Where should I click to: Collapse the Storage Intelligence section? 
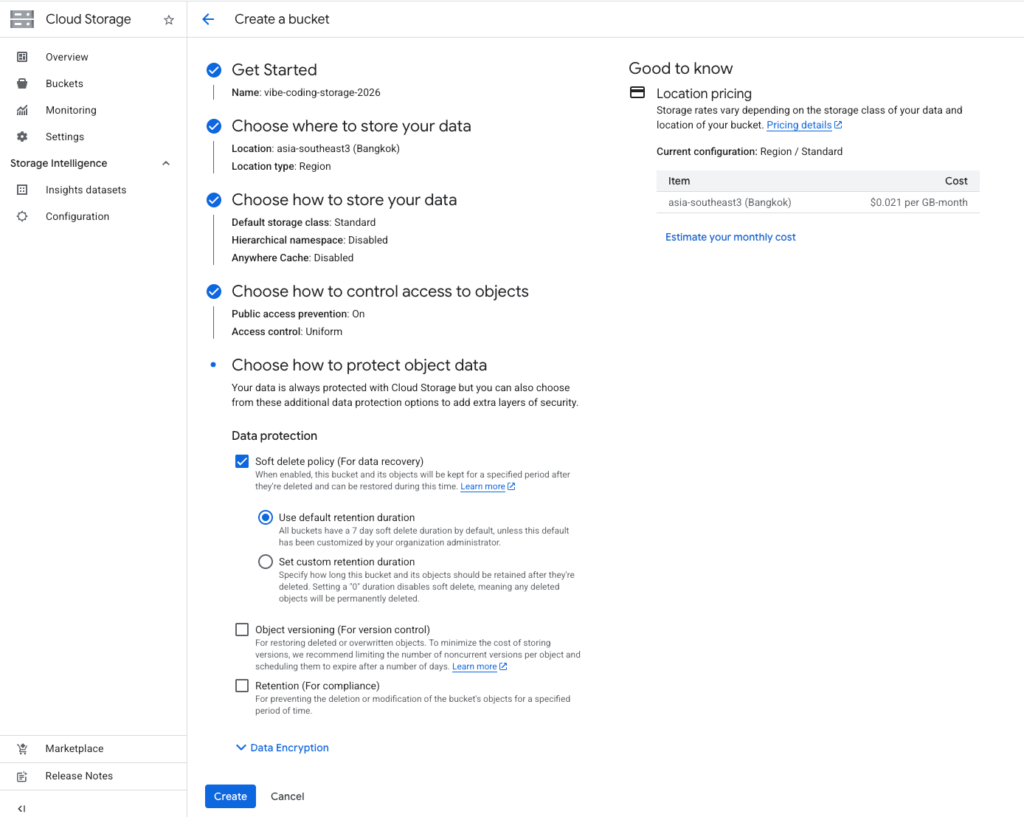coord(166,163)
